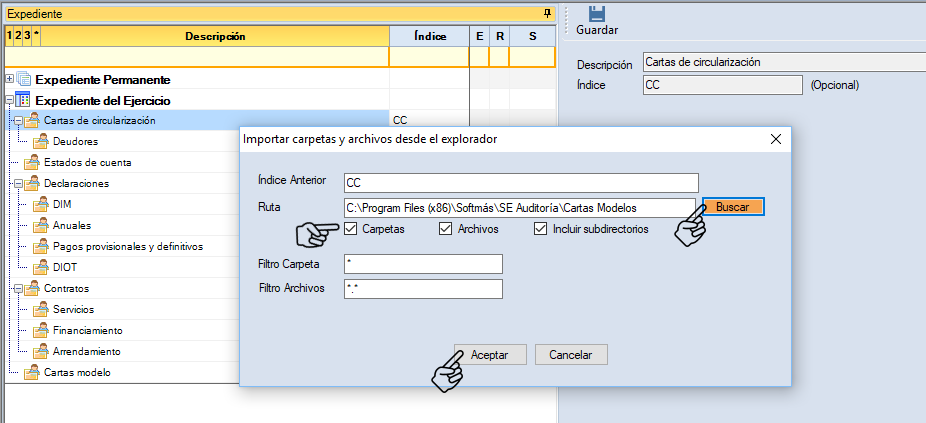Click the Índice column header
Screen dimensions: 926x423
[x=429, y=36]
